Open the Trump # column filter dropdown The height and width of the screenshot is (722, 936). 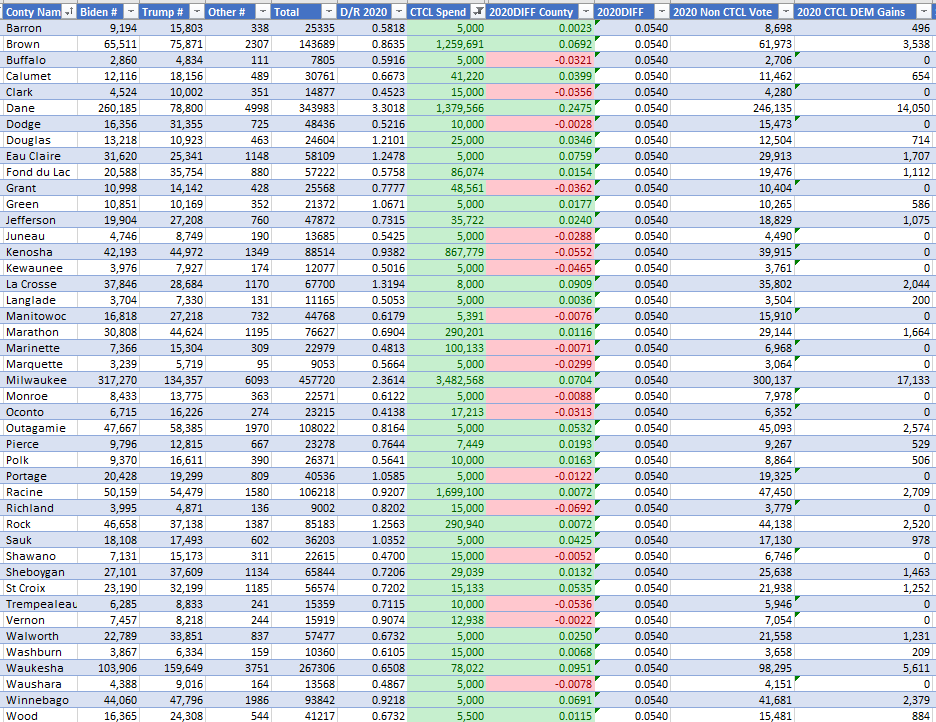[x=197, y=12]
